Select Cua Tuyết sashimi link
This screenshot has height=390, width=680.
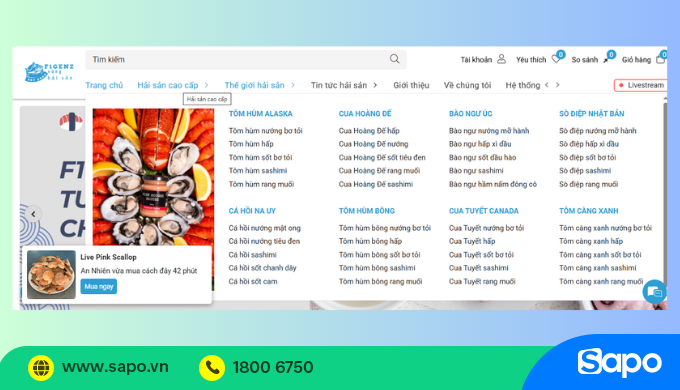479,268
